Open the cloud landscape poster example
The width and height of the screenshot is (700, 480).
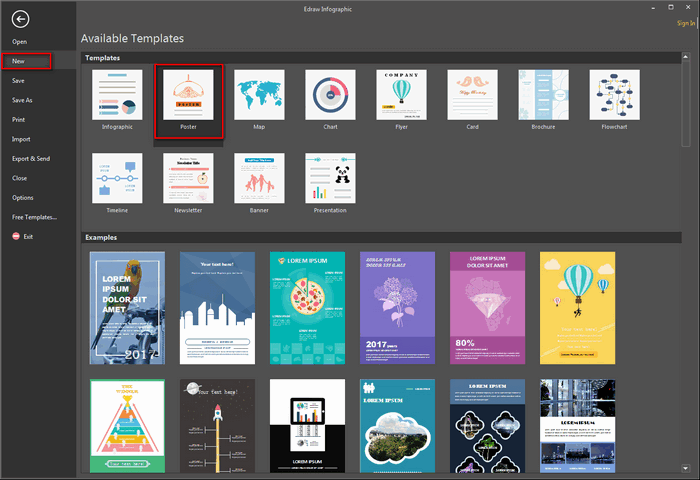397,426
